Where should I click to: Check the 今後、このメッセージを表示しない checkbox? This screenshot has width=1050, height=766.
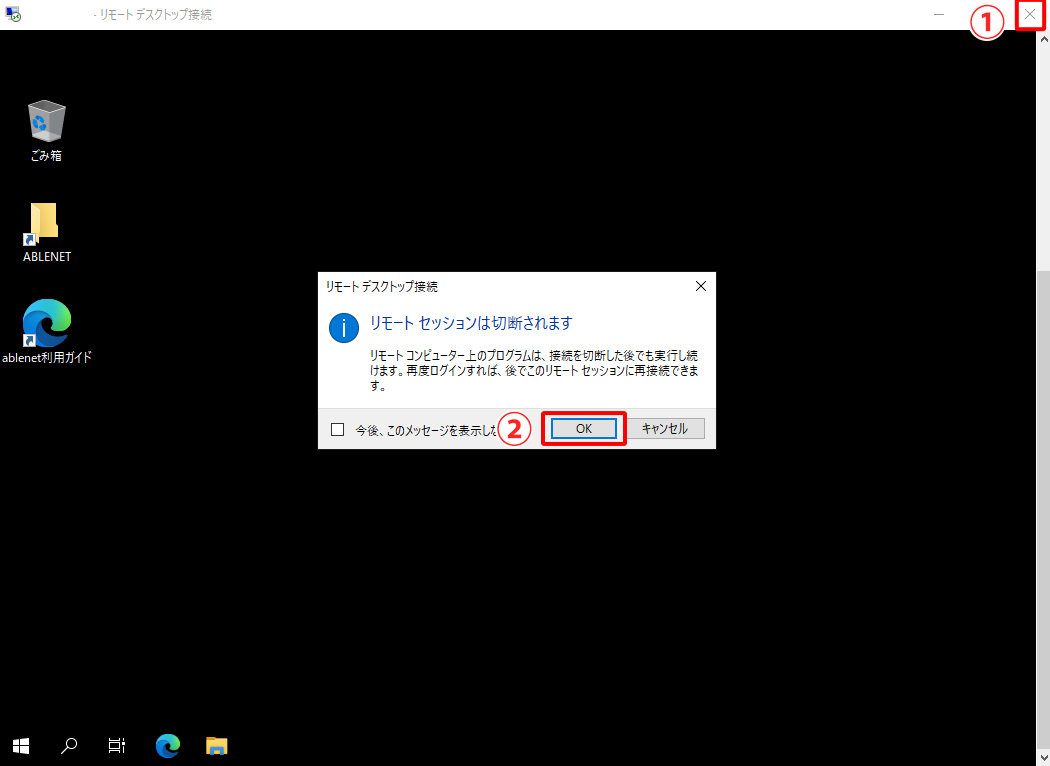tap(337, 430)
